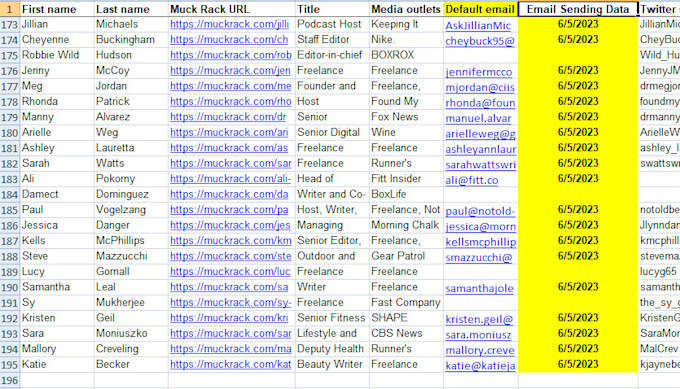Open the kristen.geil@ email link
This screenshot has width=680, height=389.
(x=479, y=319)
